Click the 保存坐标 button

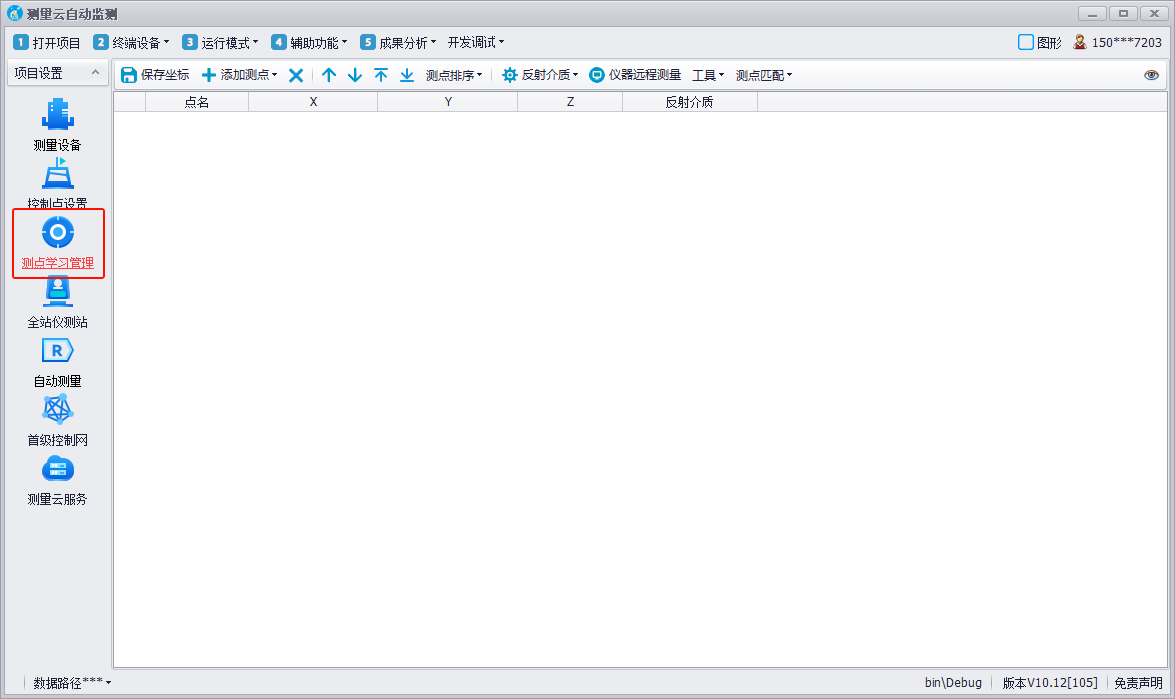click(x=155, y=75)
